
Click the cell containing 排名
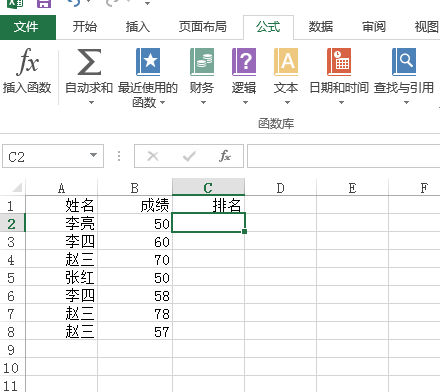(208, 205)
